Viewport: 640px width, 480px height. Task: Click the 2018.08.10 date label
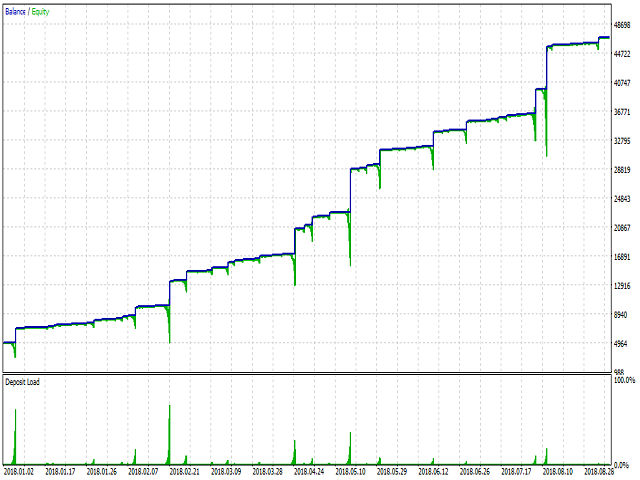point(558,472)
